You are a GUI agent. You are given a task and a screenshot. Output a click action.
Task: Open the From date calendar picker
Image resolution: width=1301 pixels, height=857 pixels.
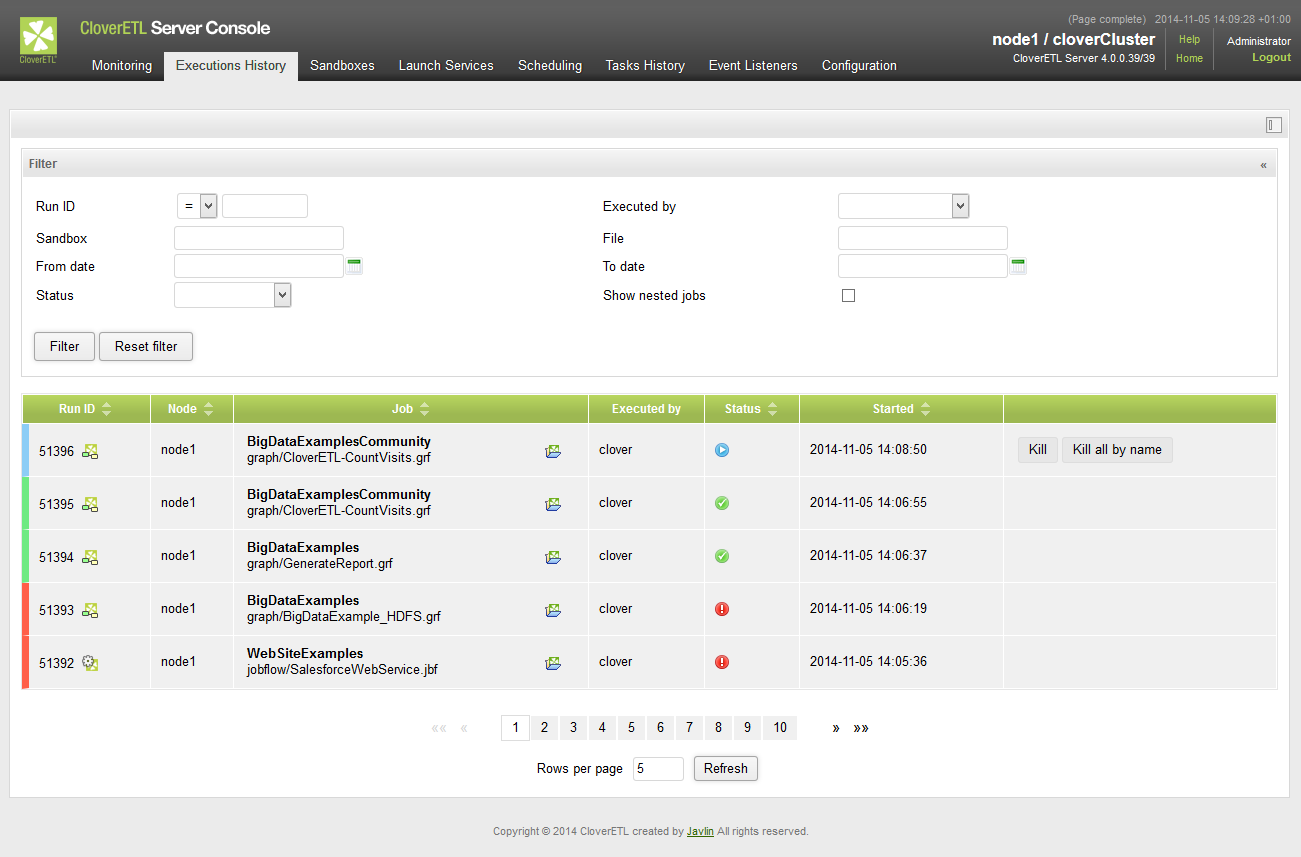(354, 266)
